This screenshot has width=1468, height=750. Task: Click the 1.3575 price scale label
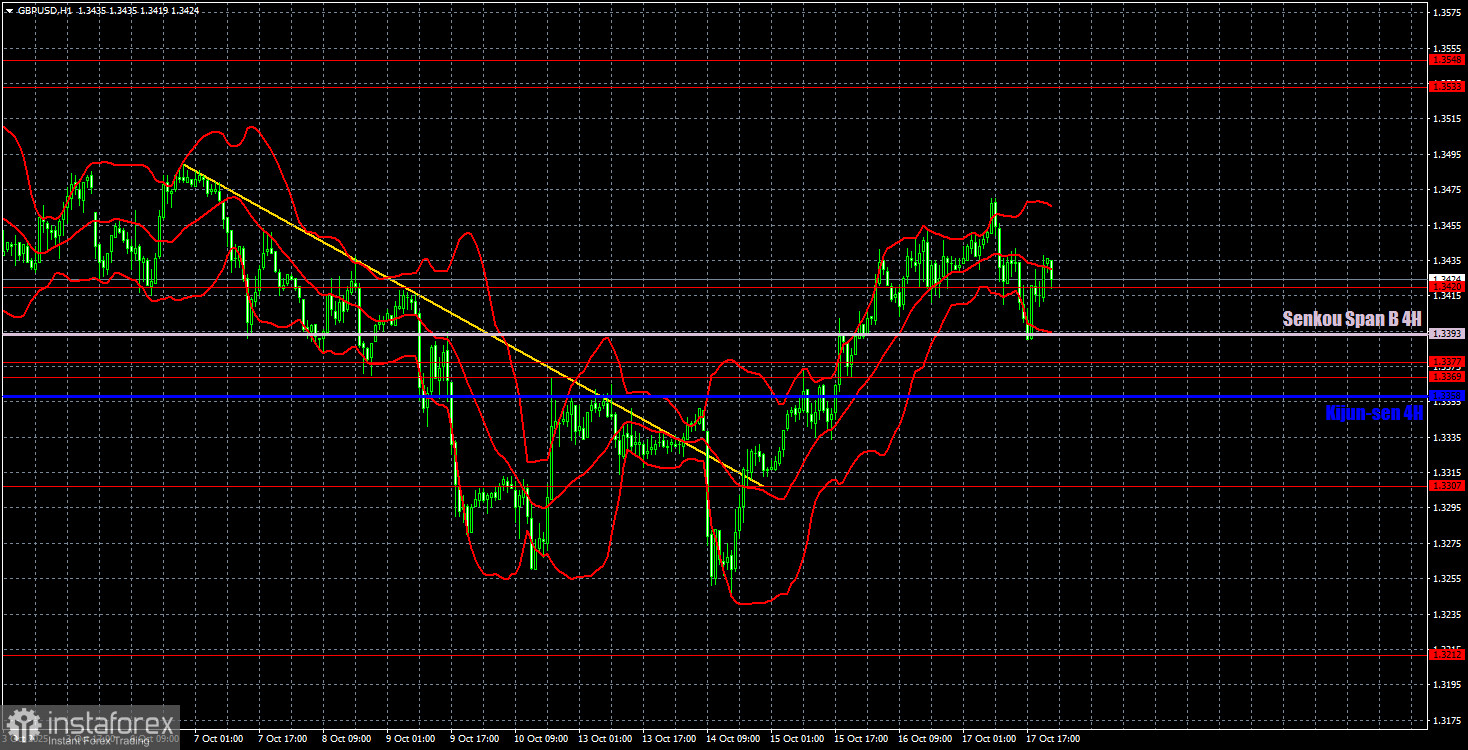pyautogui.click(x=1447, y=13)
